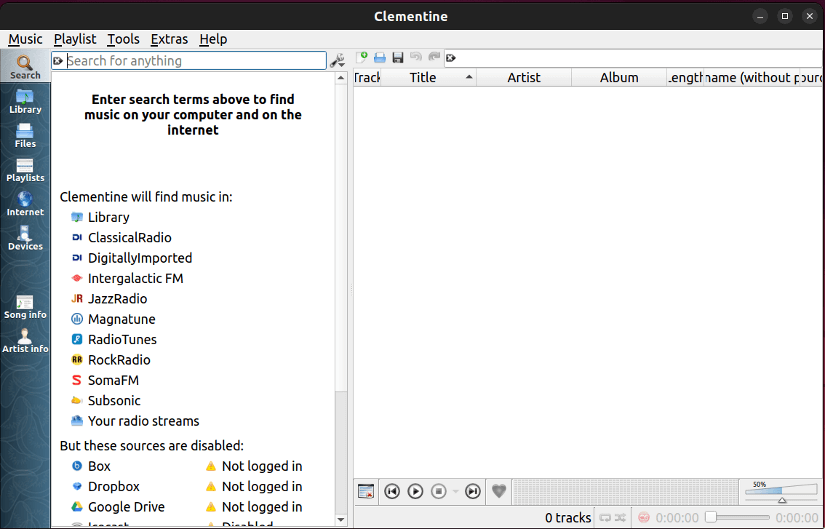
Task: Skip to next track
Action: click(473, 491)
